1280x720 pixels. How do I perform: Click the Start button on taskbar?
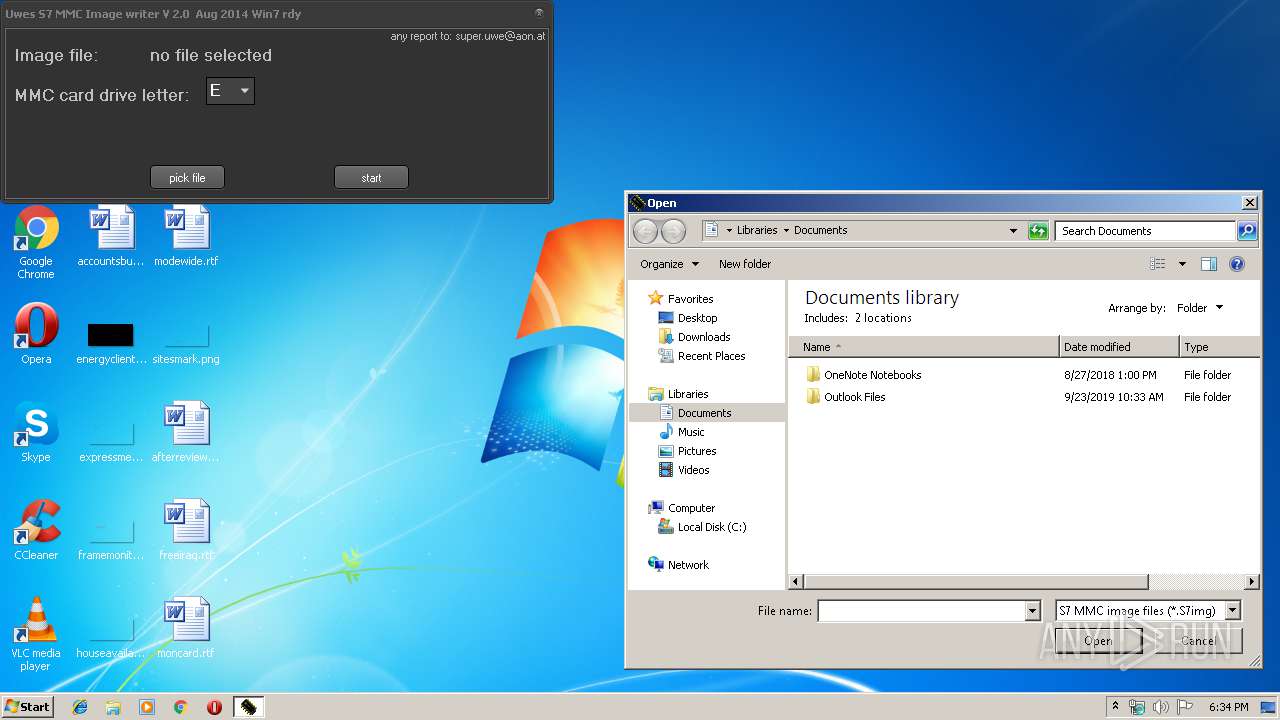pos(28,707)
